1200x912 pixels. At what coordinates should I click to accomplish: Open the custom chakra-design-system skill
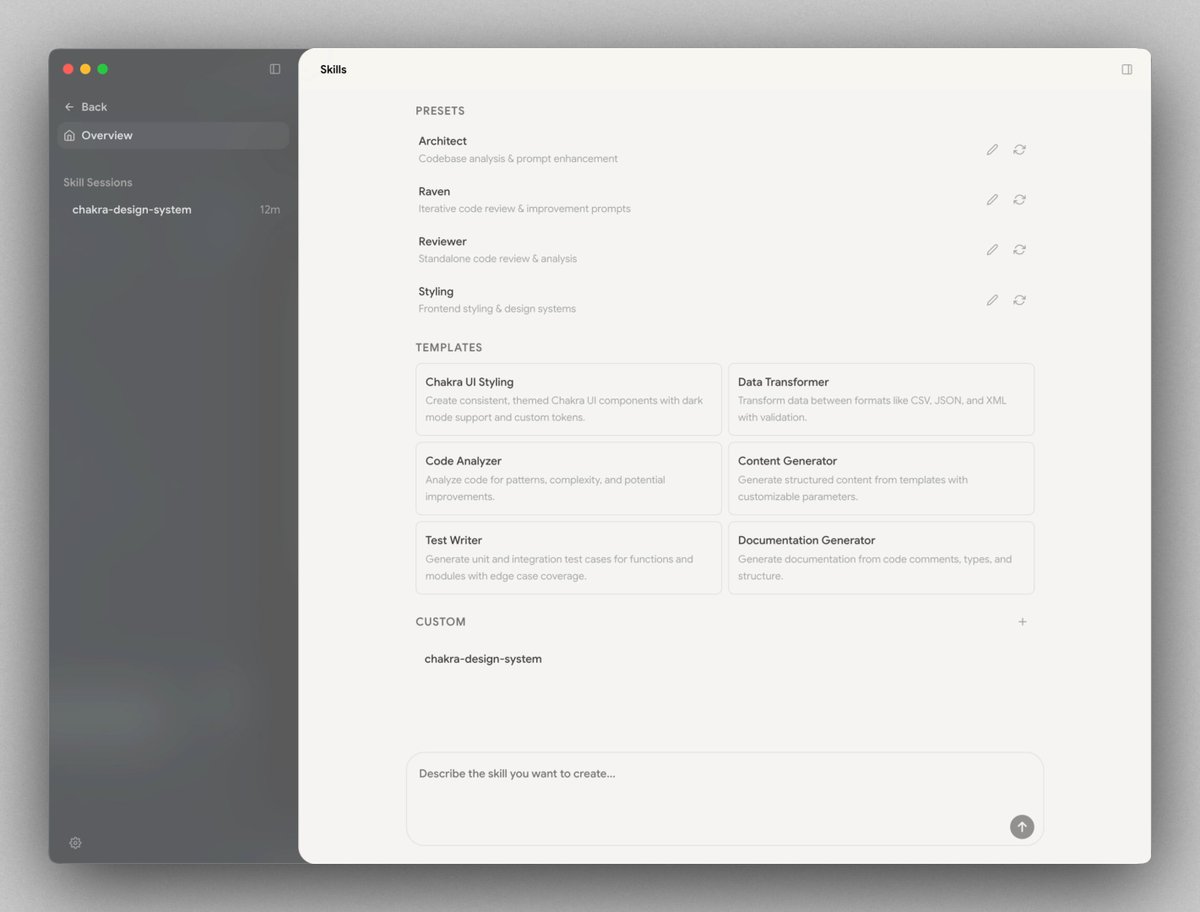(483, 660)
